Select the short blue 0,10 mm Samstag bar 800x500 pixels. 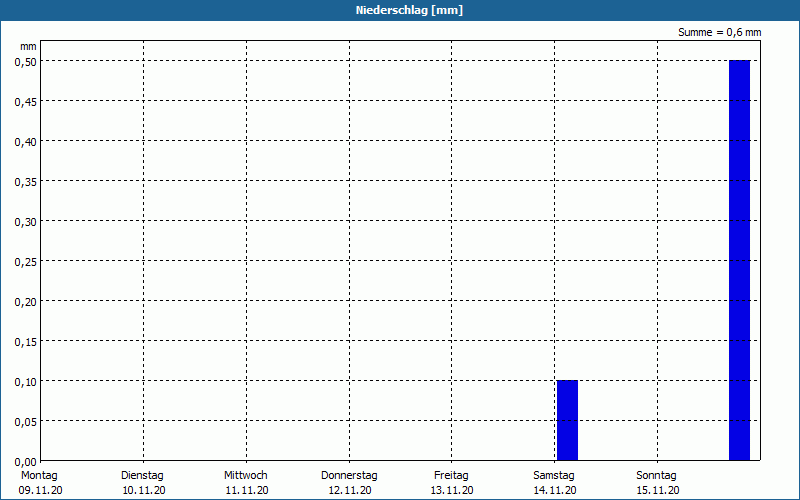click(x=567, y=420)
